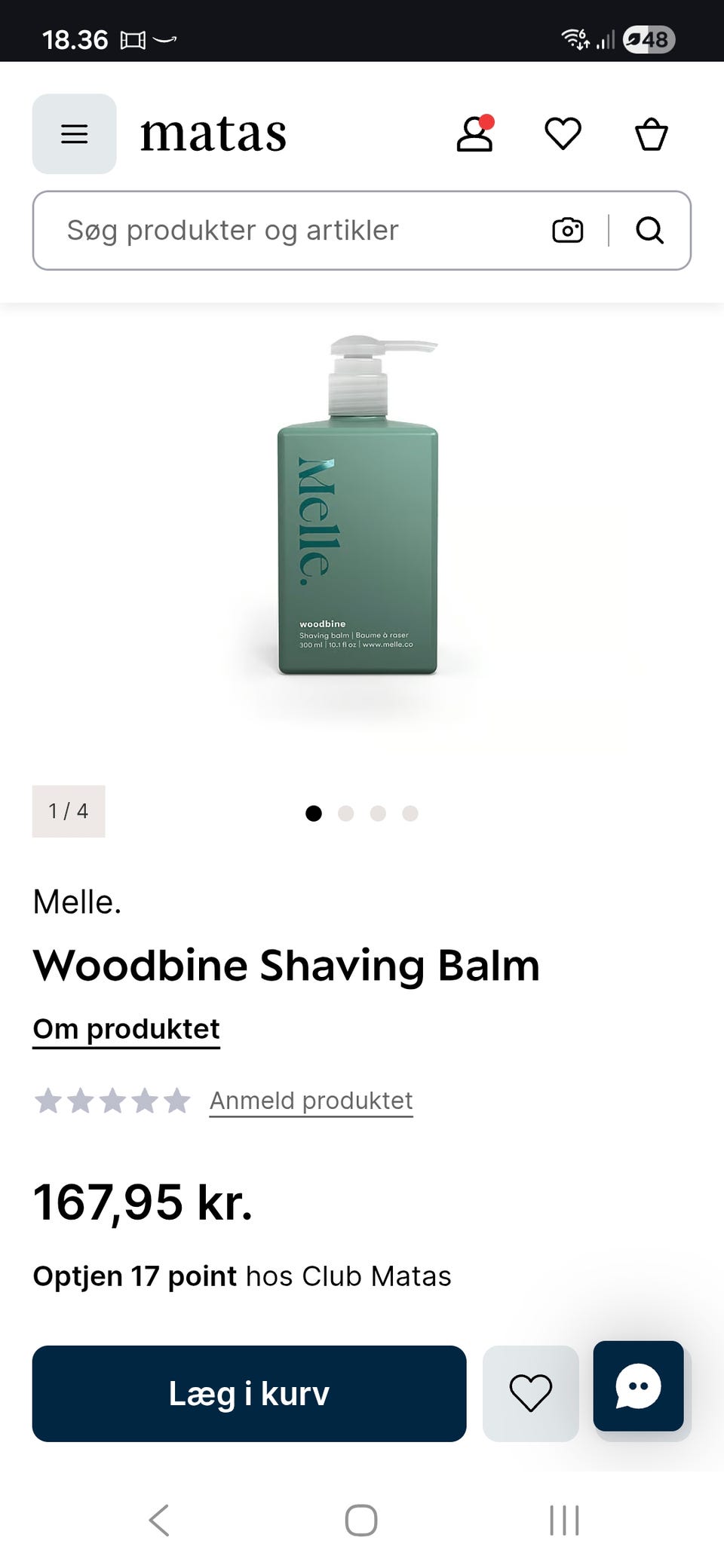Tap the 'Læg i kurv' button
This screenshot has width=724, height=1568.
pyautogui.click(x=249, y=1393)
